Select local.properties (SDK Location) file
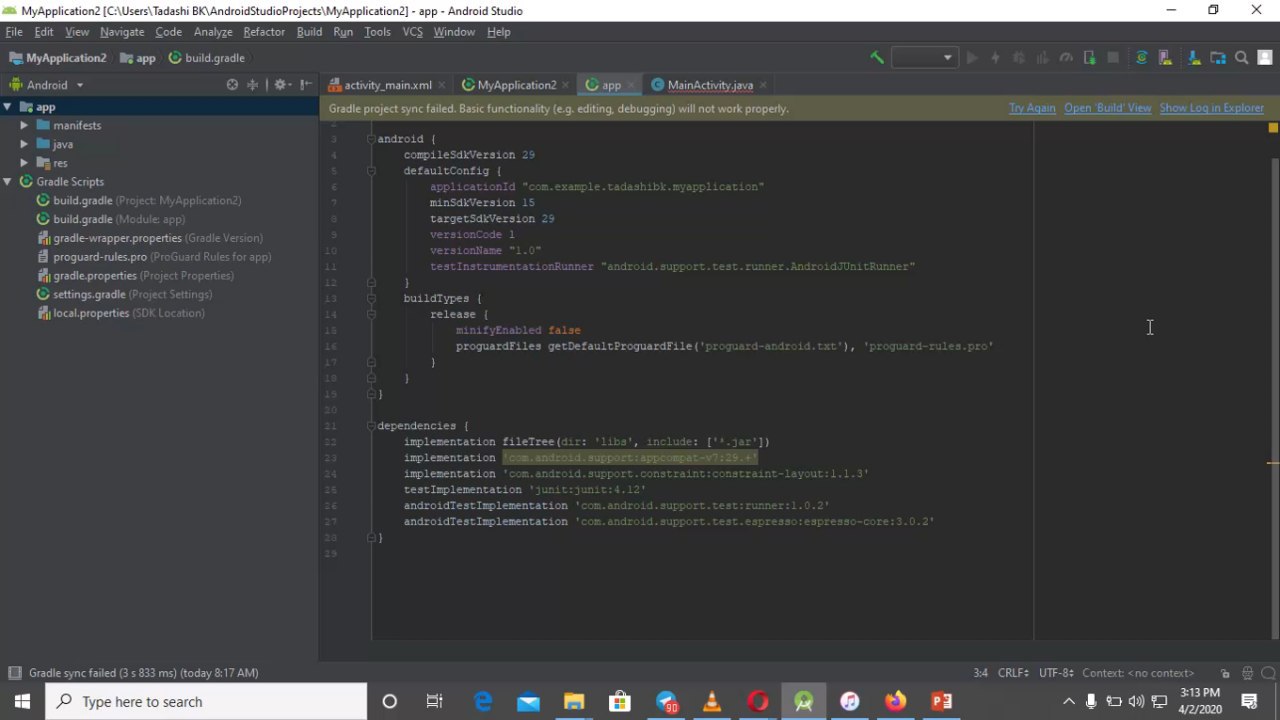Image resolution: width=1280 pixels, height=720 pixels. [x=128, y=313]
